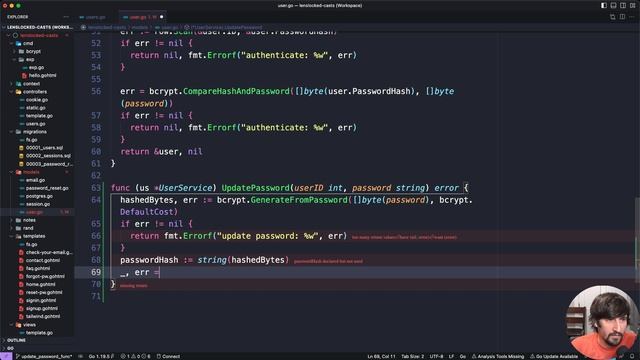The width and height of the screenshot is (640, 360).
Task: Place cursor on line 69 after err =
Action: point(160,272)
